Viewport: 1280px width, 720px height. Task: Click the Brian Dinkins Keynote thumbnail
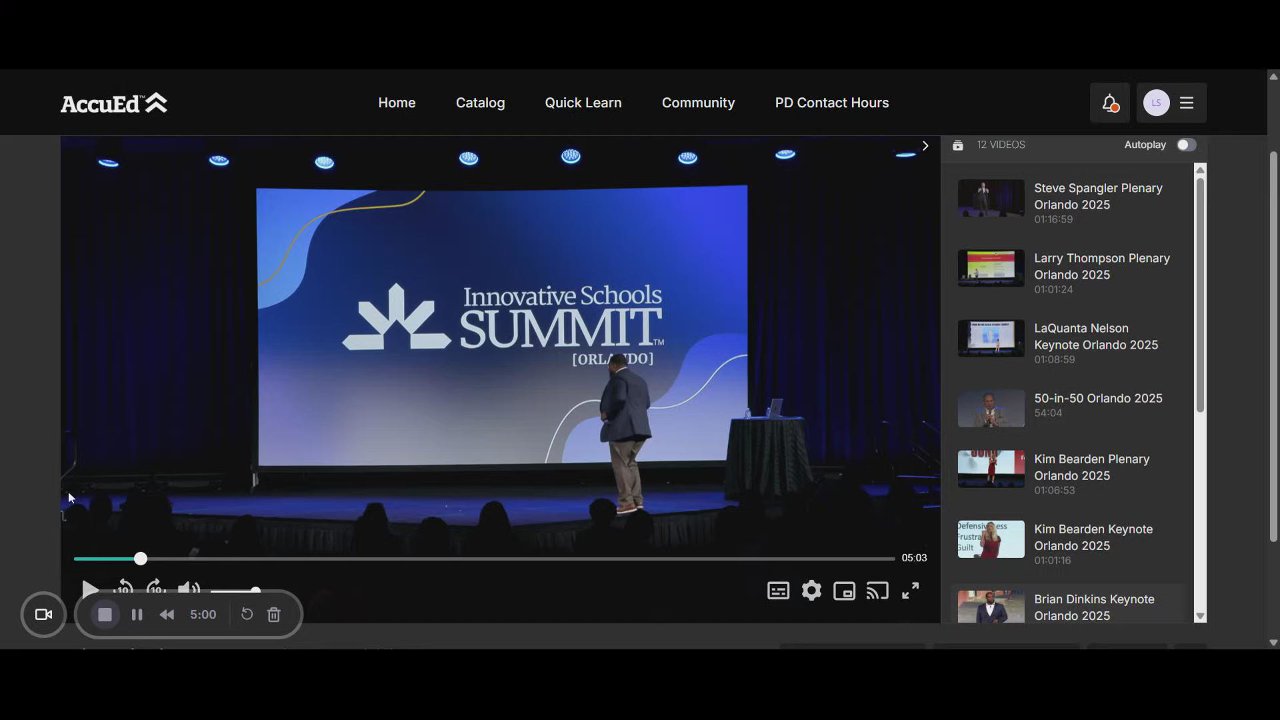tap(991, 607)
